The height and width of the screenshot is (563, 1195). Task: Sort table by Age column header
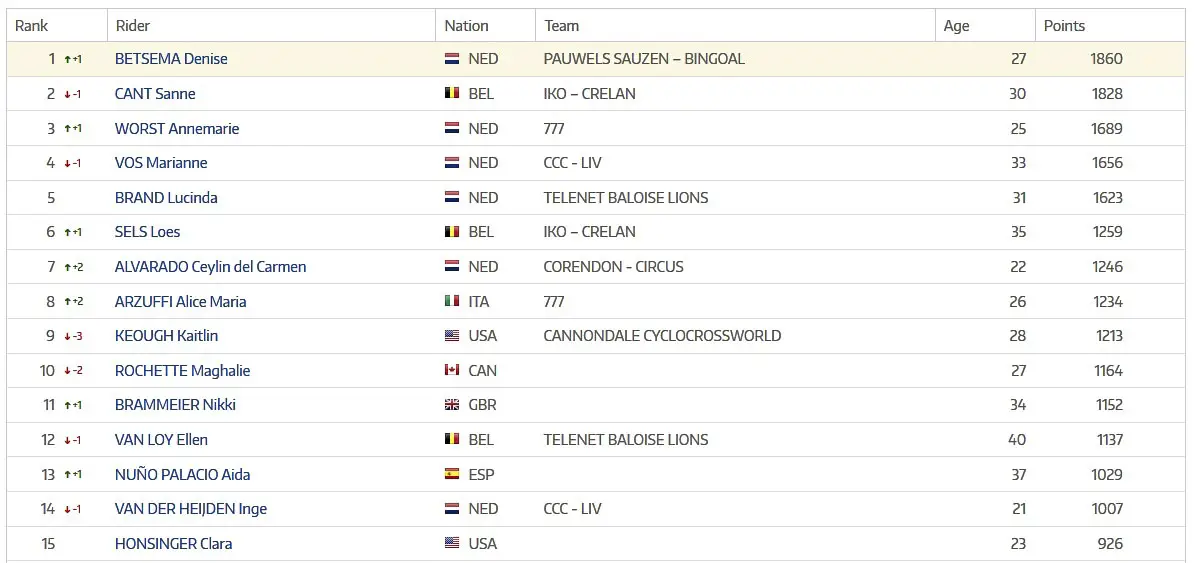[956, 26]
